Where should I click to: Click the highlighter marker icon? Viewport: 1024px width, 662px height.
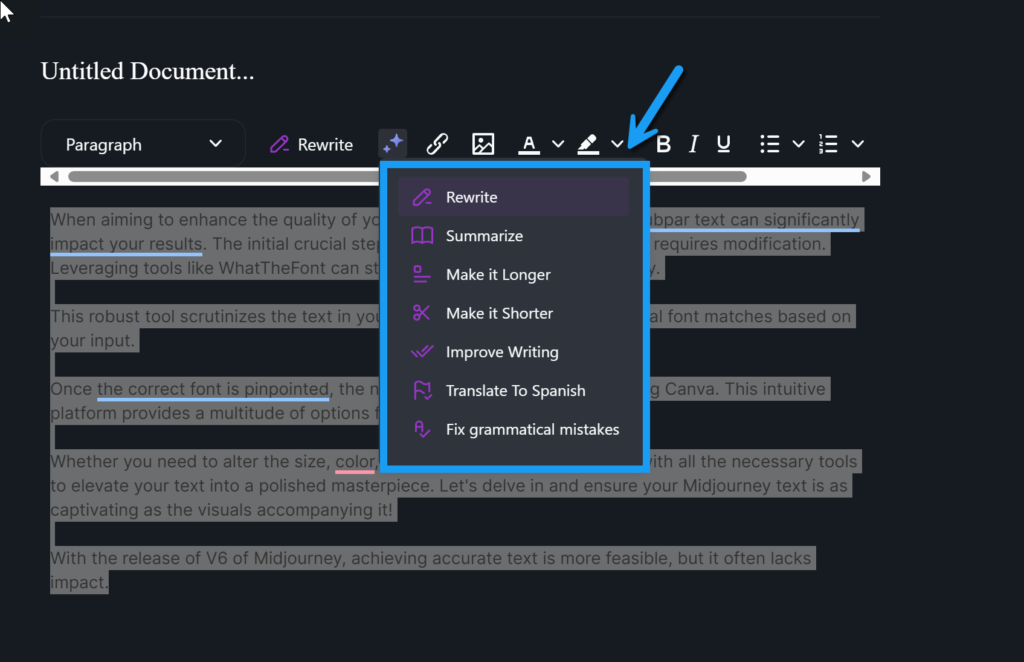tap(588, 144)
